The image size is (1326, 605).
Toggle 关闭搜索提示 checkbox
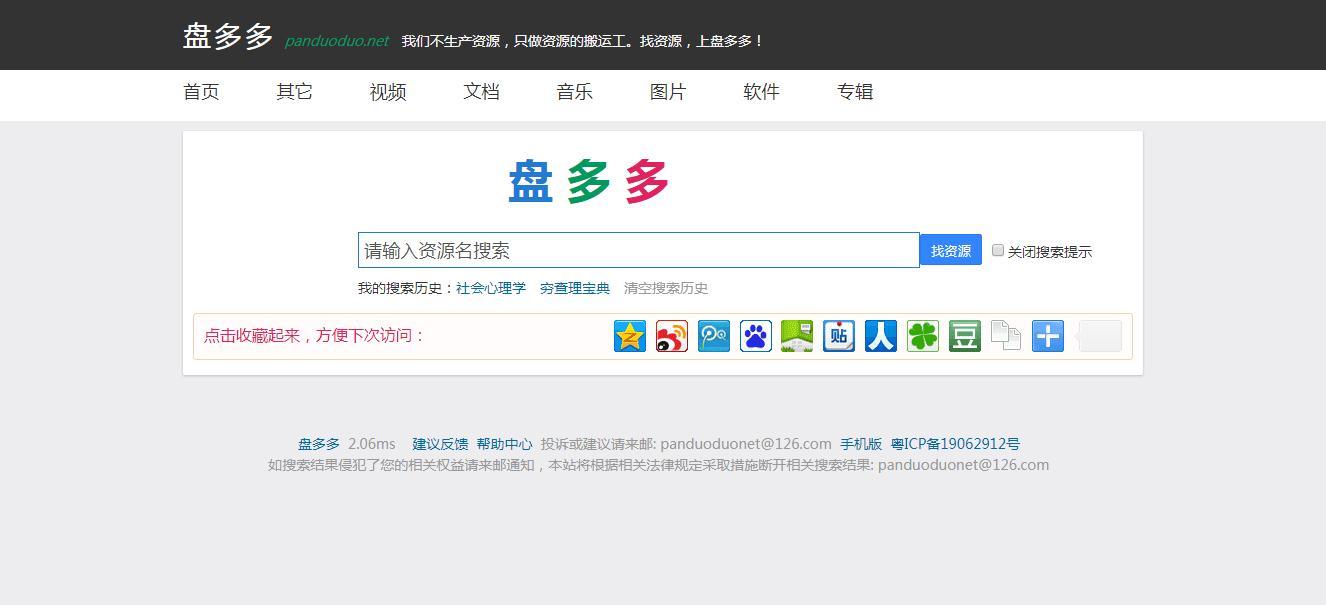coord(998,250)
